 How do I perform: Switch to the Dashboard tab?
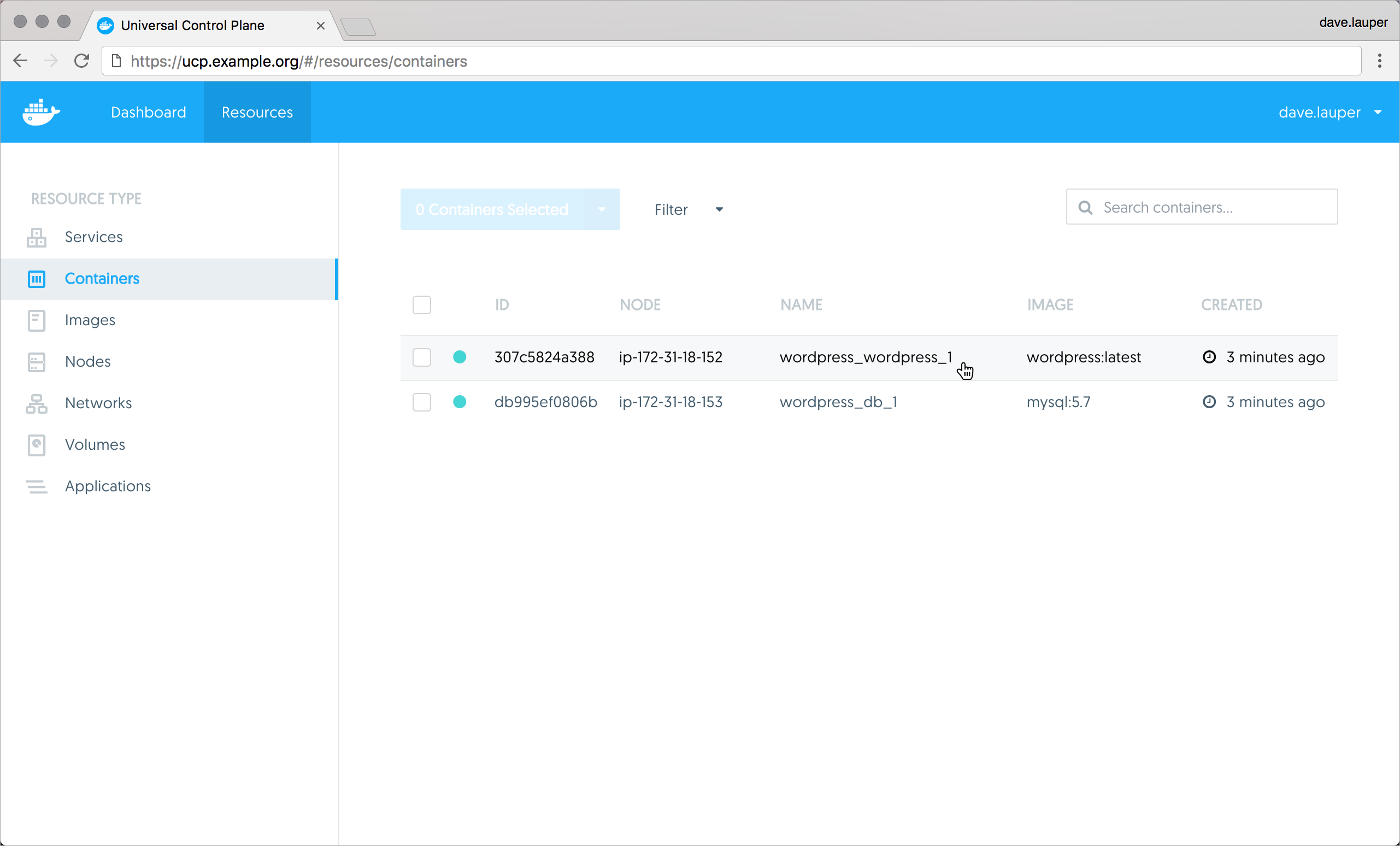coord(148,113)
